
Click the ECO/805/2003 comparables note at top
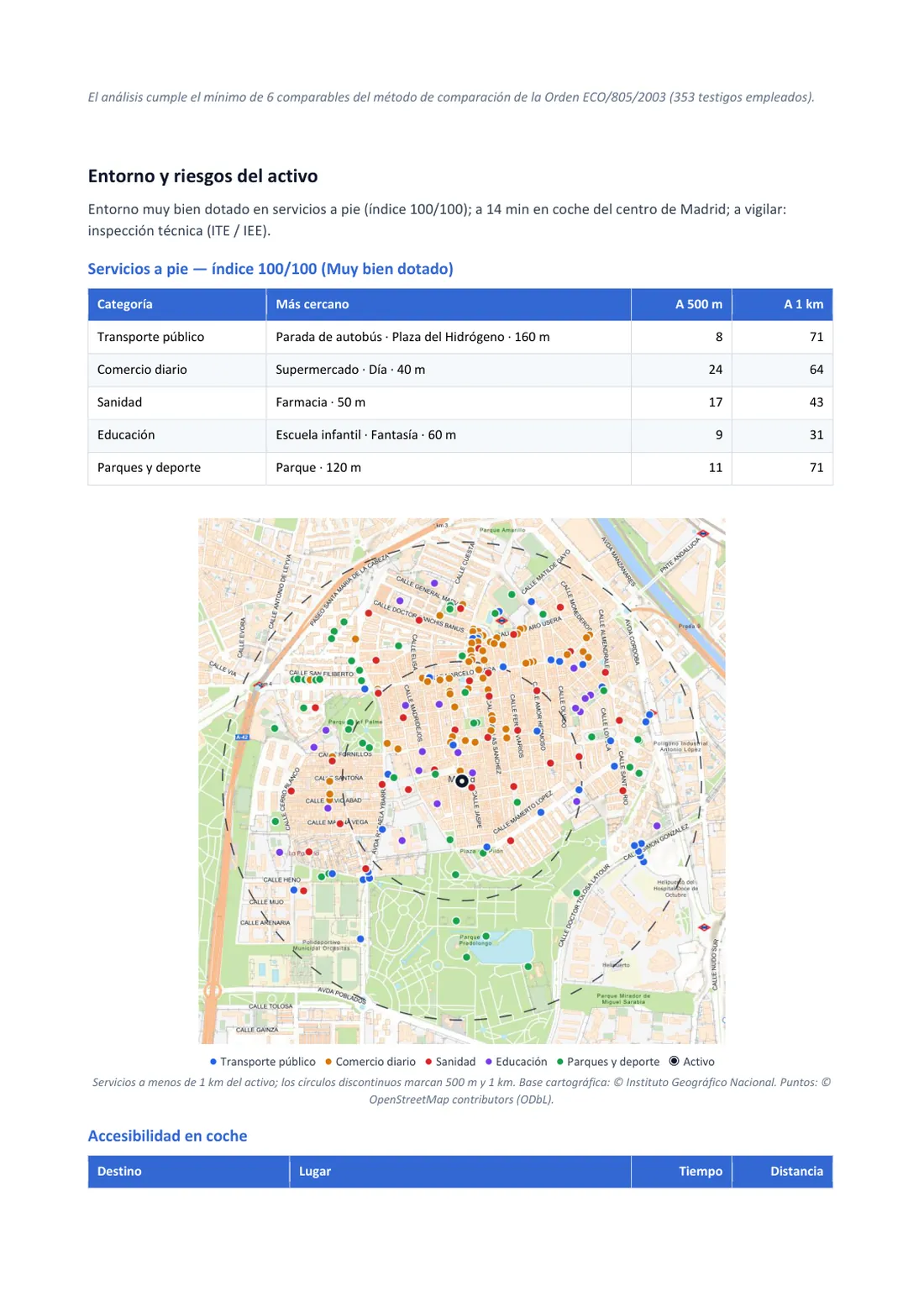click(451, 97)
